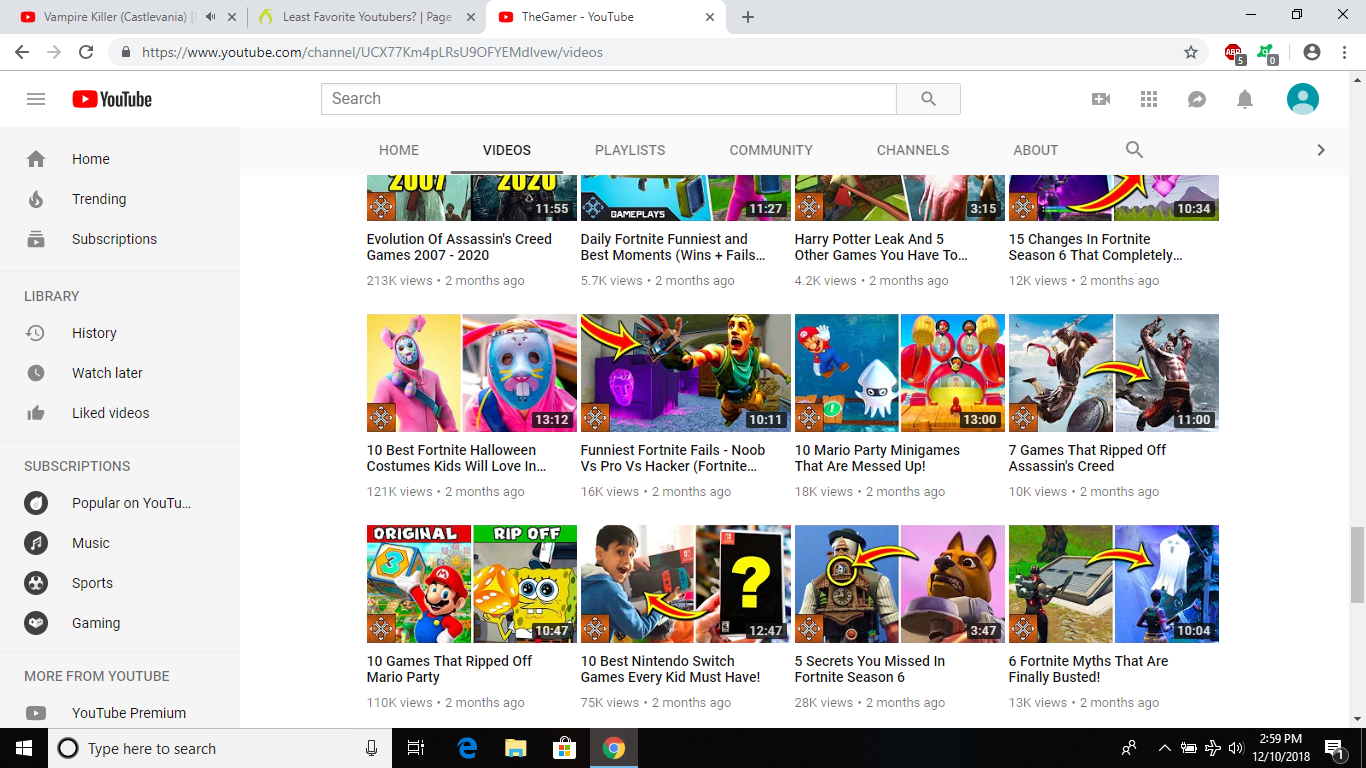
Task: Open the YouTube apps grid icon
Action: point(1149,99)
